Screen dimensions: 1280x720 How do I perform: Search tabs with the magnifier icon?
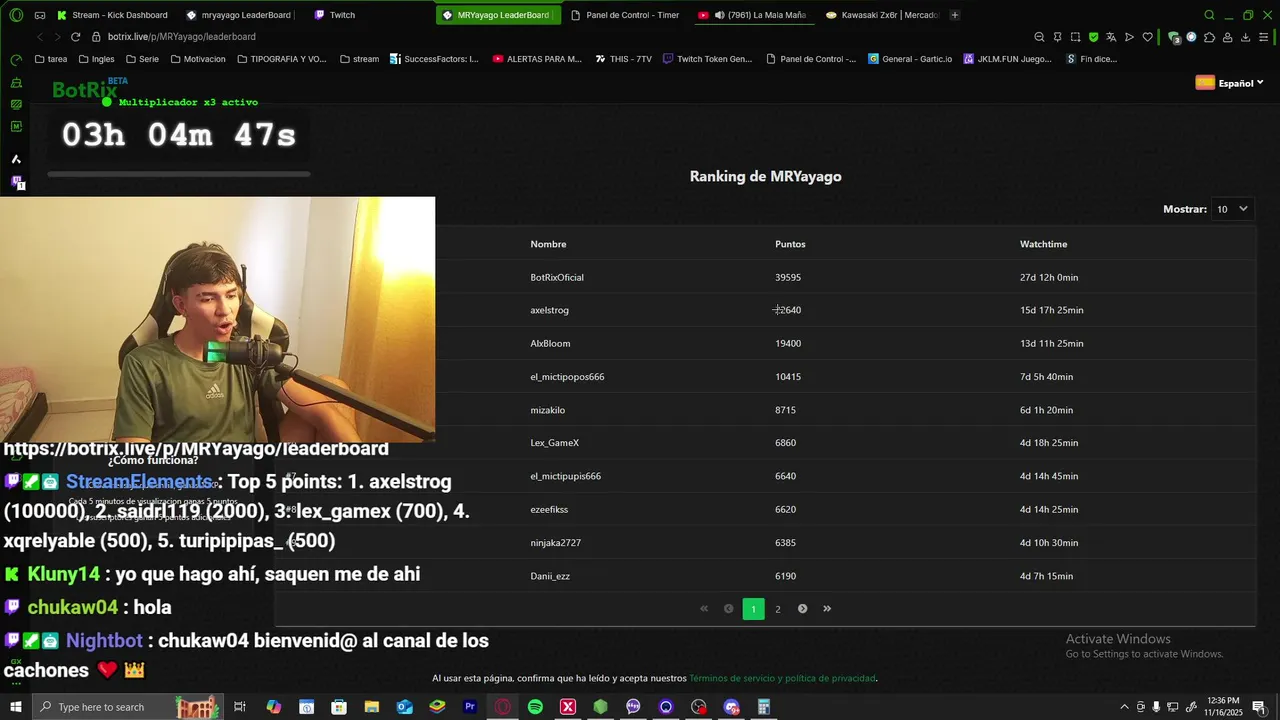click(1209, 15)
